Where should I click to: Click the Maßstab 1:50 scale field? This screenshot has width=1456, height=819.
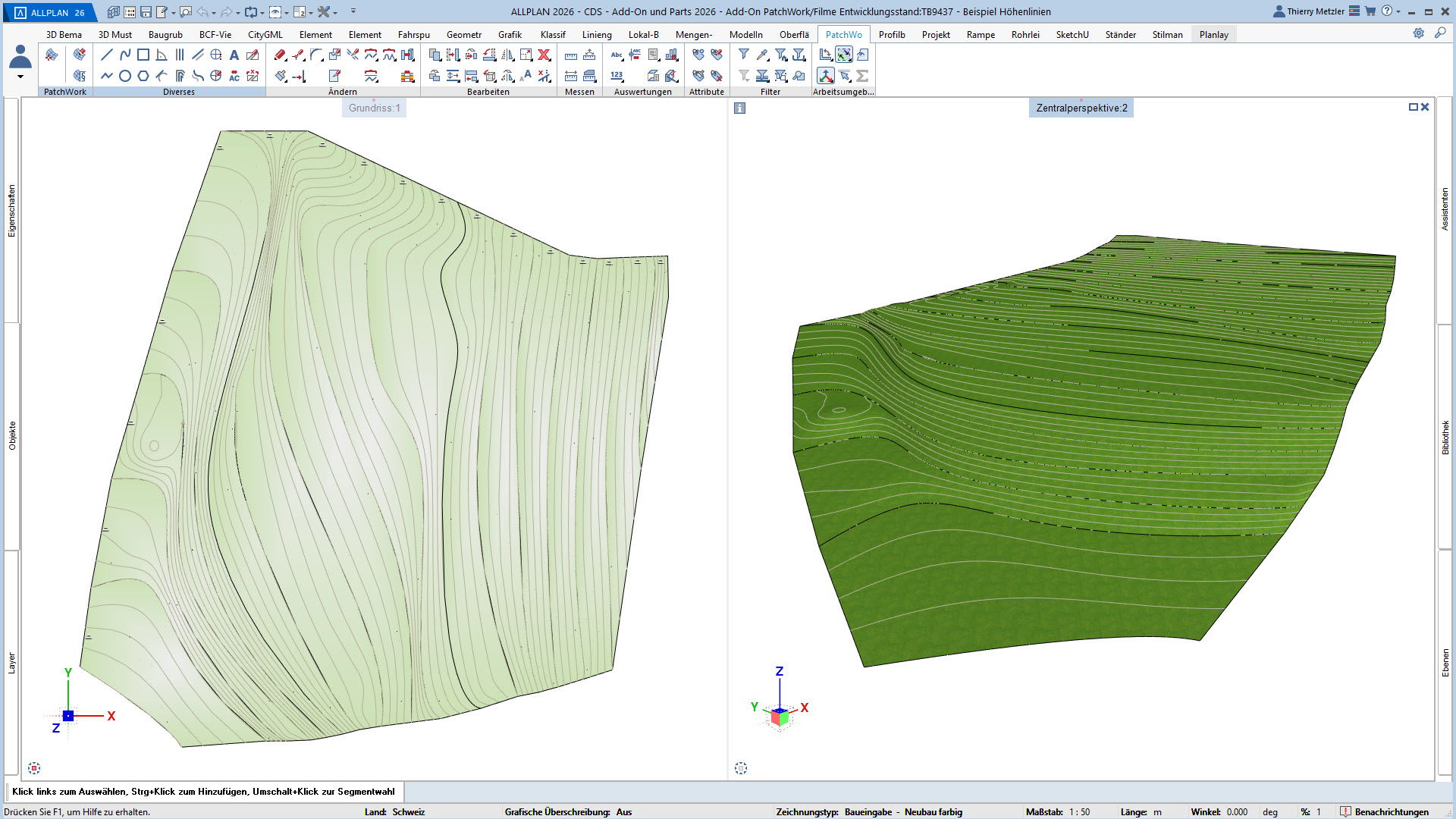[x=1079, y=811]
